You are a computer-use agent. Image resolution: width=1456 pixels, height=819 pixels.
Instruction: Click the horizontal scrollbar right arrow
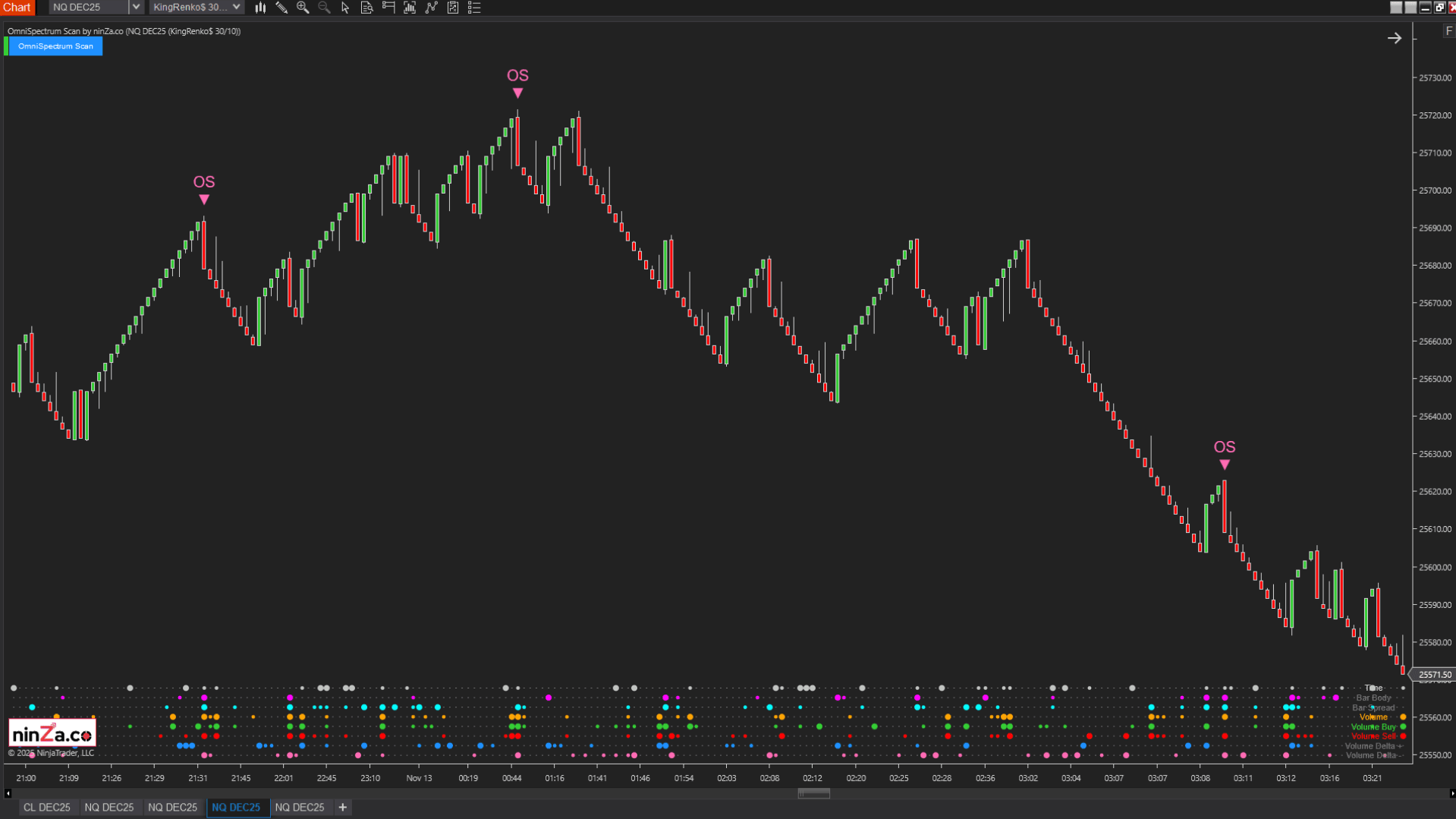coord(1451,793)
